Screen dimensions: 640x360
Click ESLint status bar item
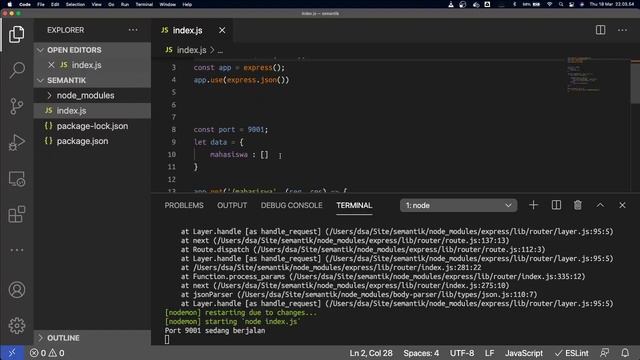coord(571,353)
